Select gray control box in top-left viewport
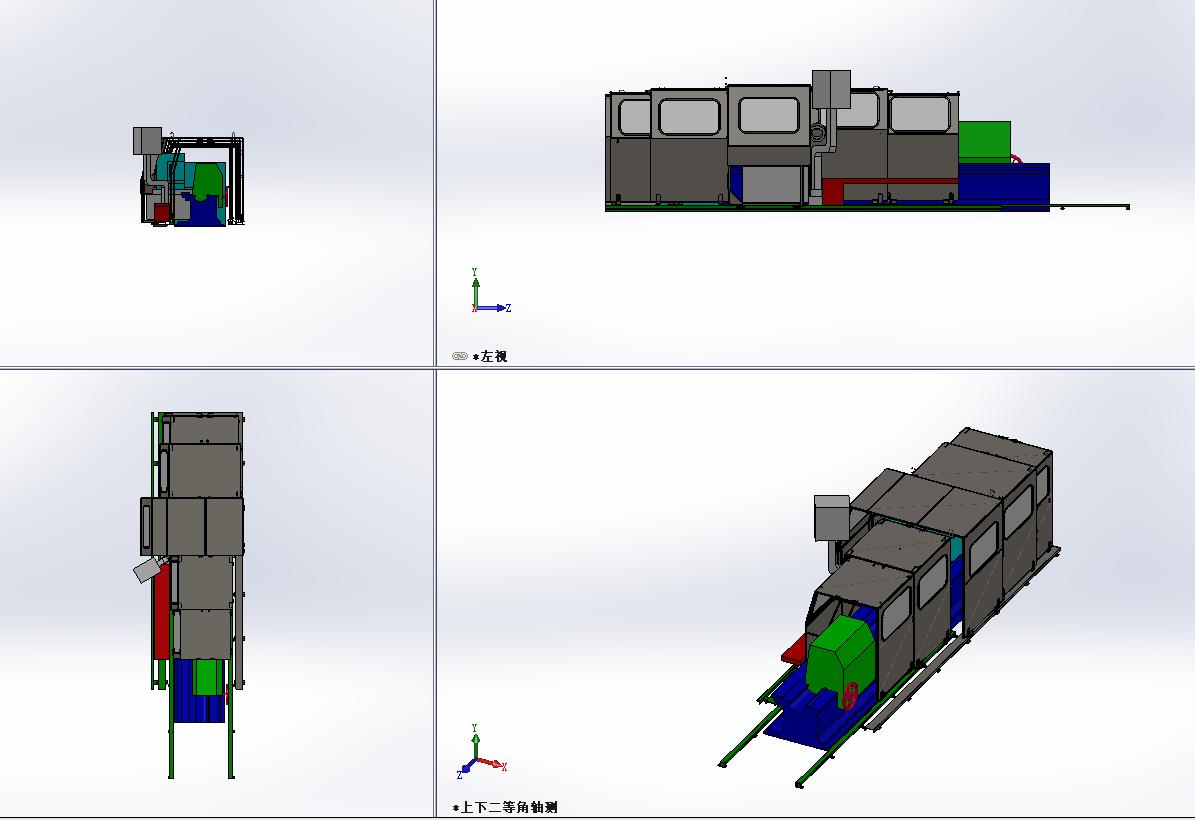 147,140
